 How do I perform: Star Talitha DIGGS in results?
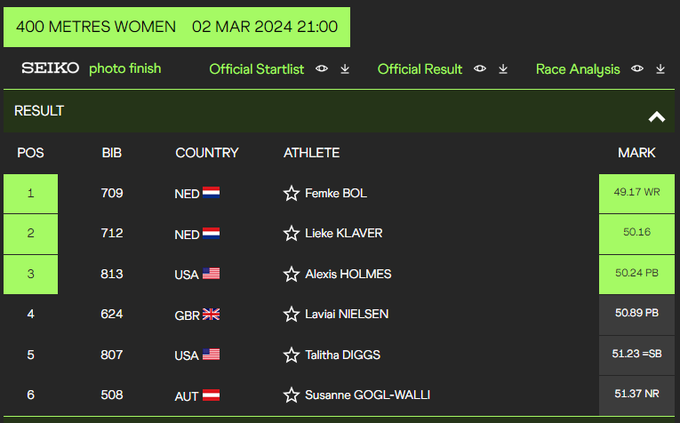(x=292, y=355)
